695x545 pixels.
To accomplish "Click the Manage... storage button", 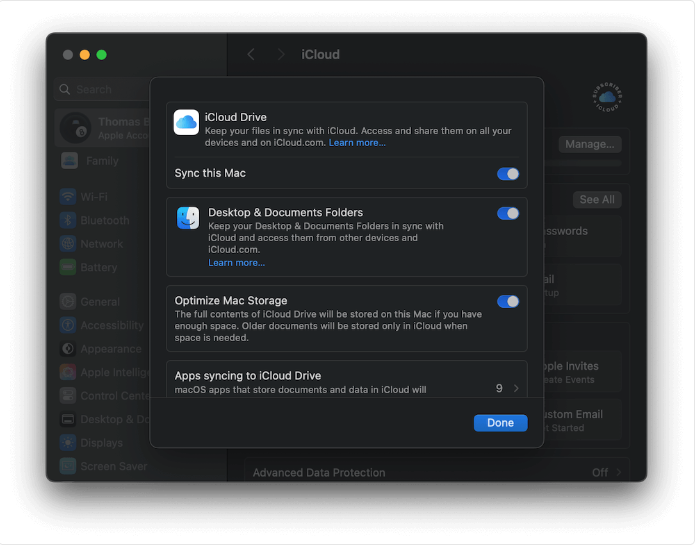I will pos(590,144).
